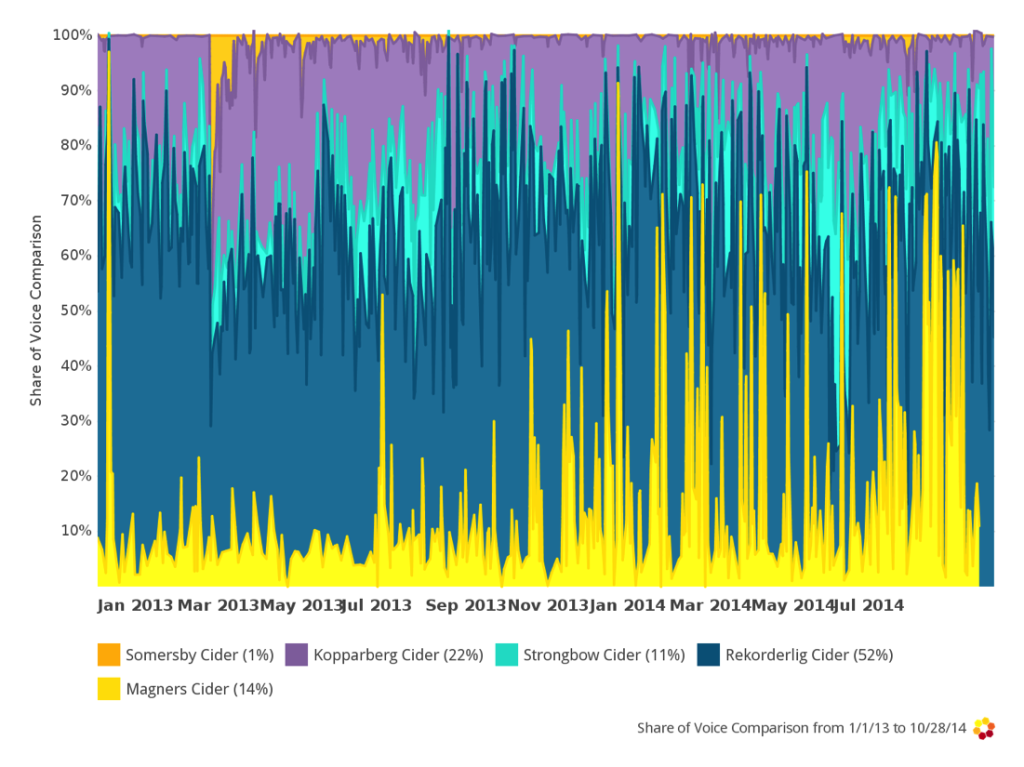Click the 'Mar 2014' x-axis label
1024x767 pixels.
coord(711,606)
